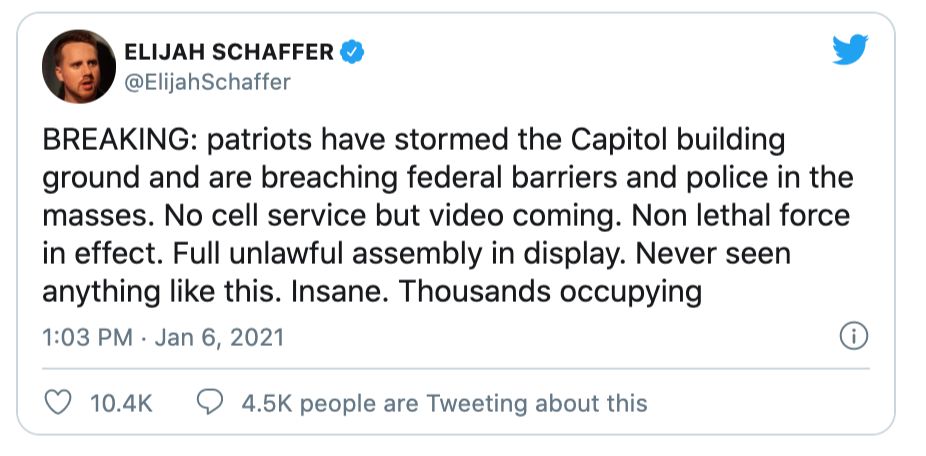Open the @ElijahSchaffer handle link
Screen dimensions: 926x456
click(x=206, y=82)
